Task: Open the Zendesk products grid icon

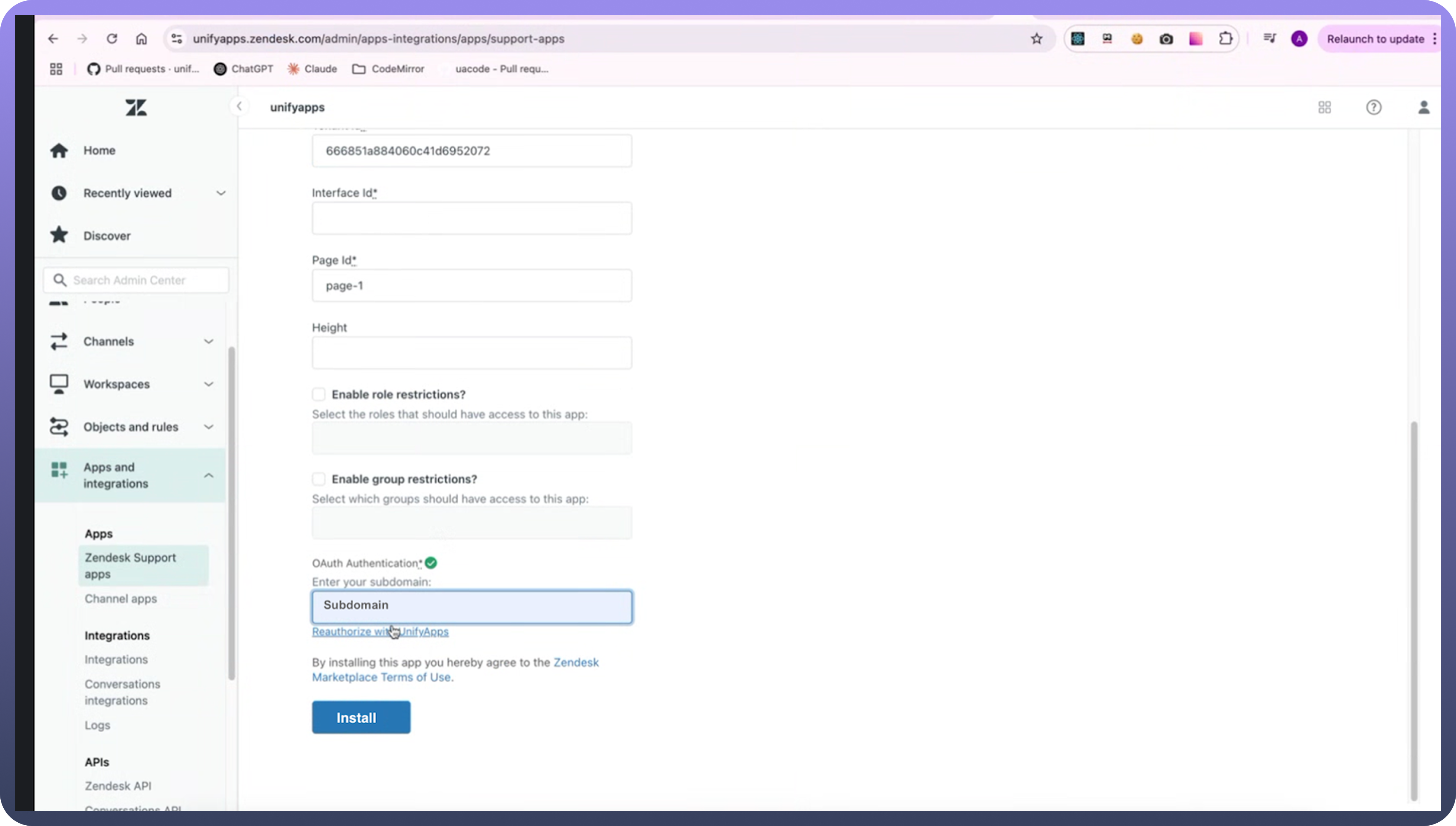Action: pos(1325,107)
